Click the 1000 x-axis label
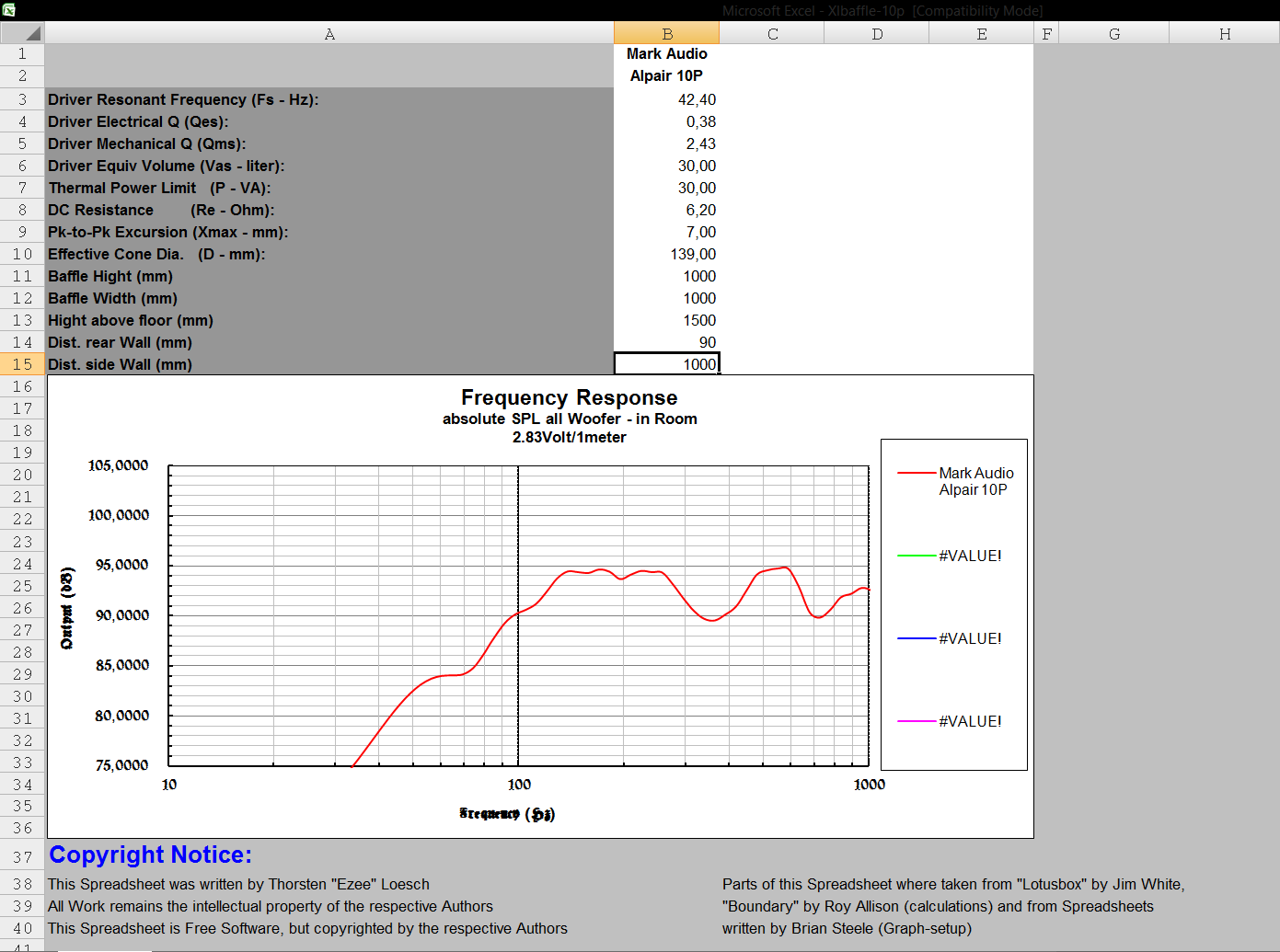This screenshot has width=1280, height=952. tap(869, 785)
